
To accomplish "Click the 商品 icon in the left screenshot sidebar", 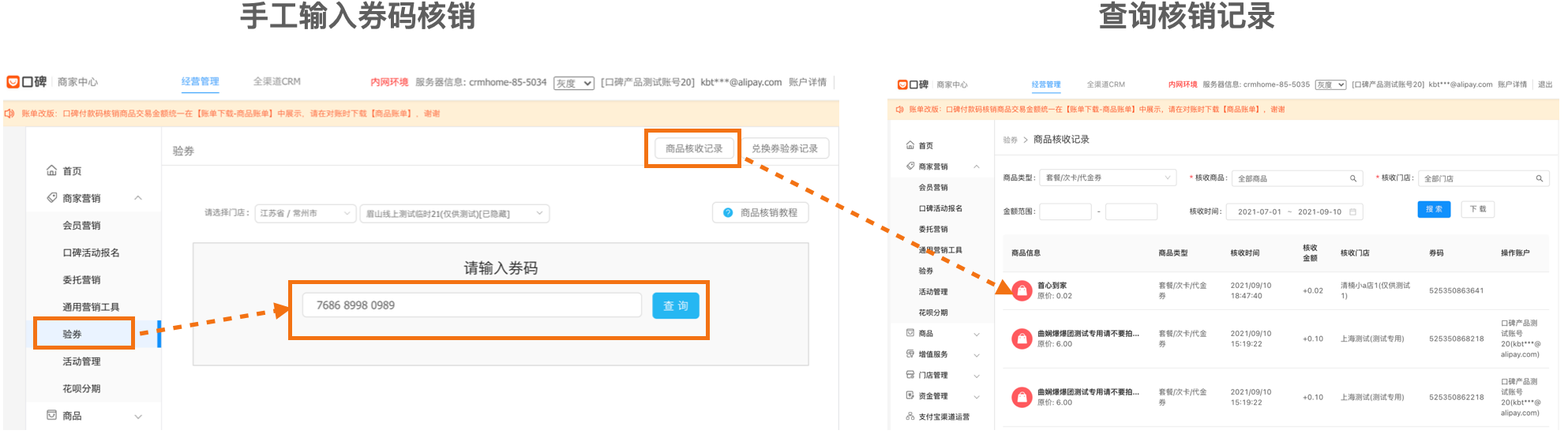I will [x=51, y=415].
